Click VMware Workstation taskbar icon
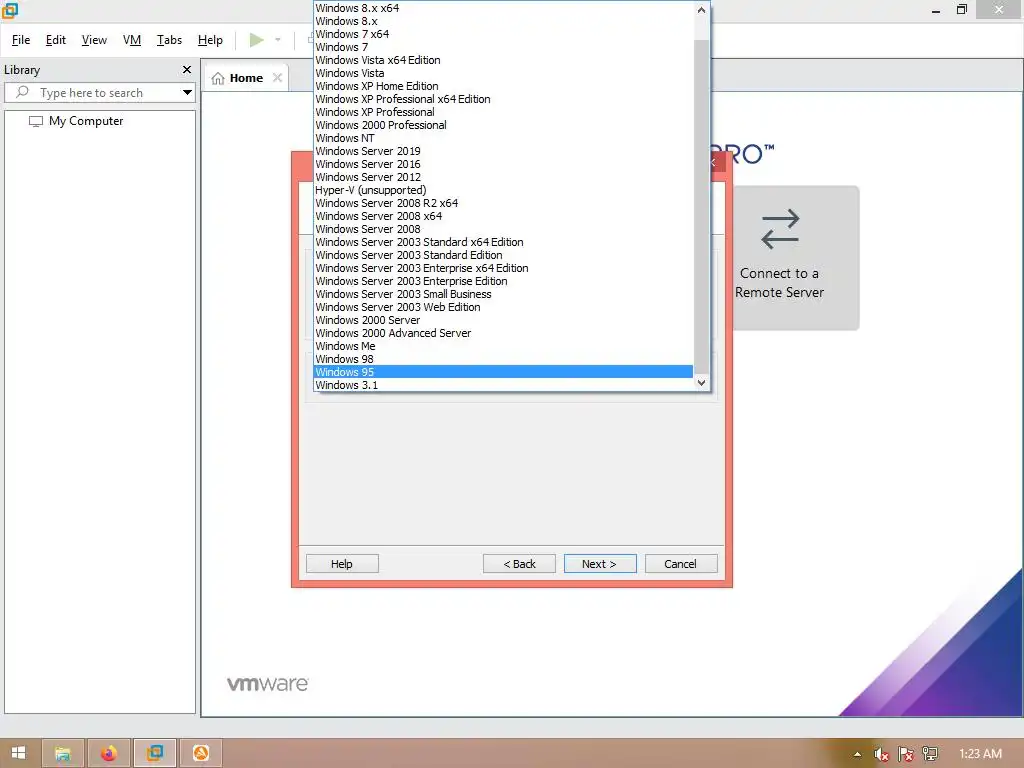This screenshot has width=1024, height=768. click(155, 754)
